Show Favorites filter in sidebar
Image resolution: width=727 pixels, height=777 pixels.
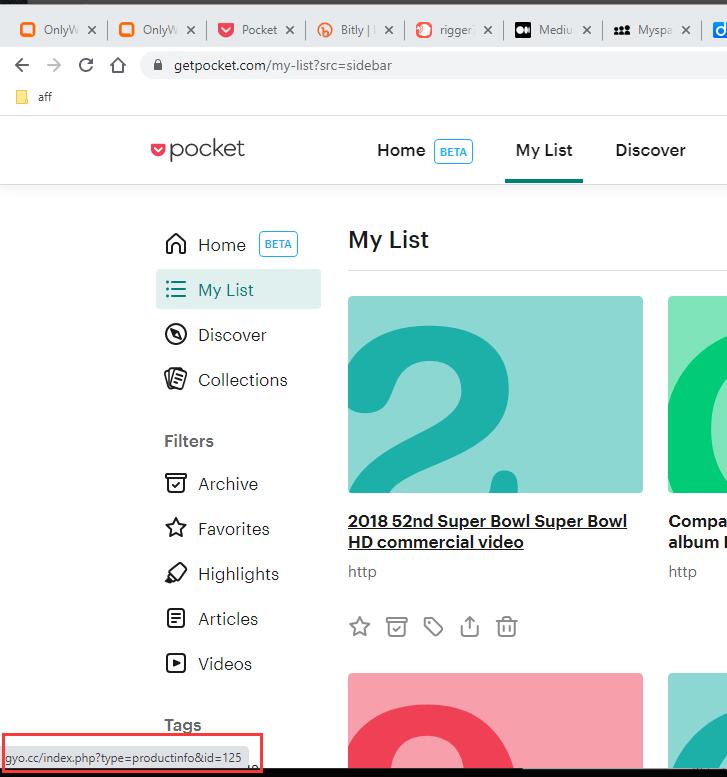tap(233, 529)
